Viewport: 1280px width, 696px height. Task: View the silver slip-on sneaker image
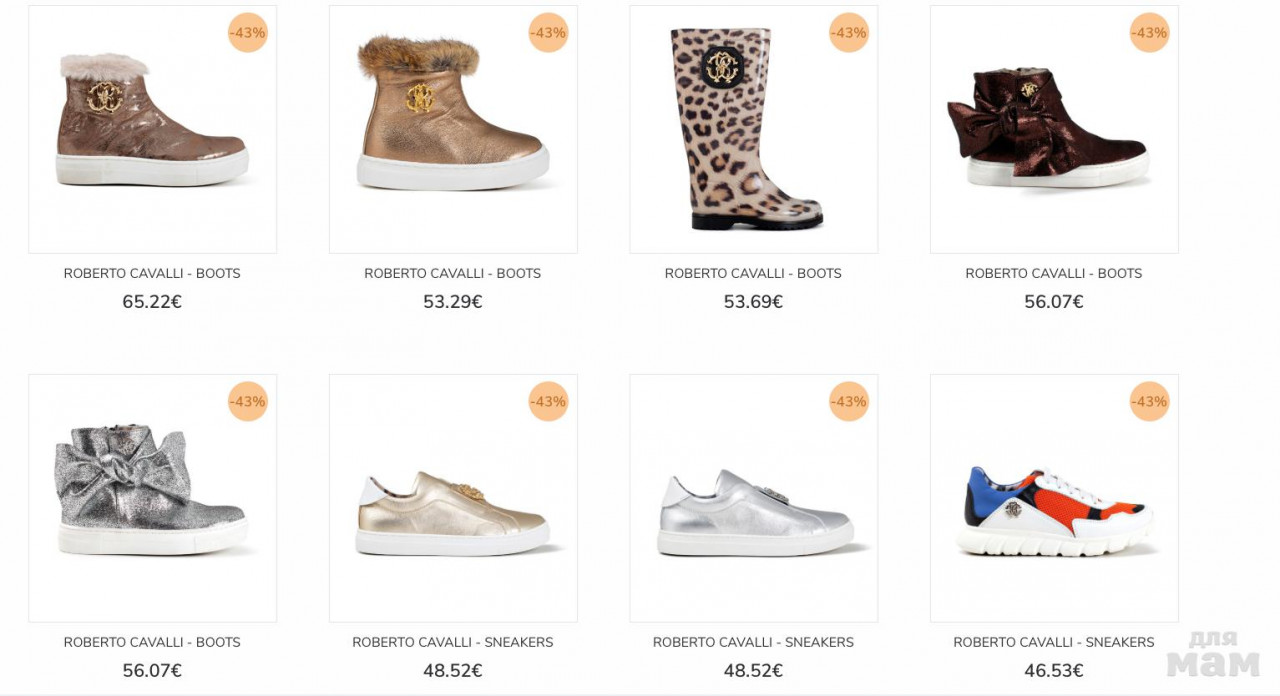753,512
